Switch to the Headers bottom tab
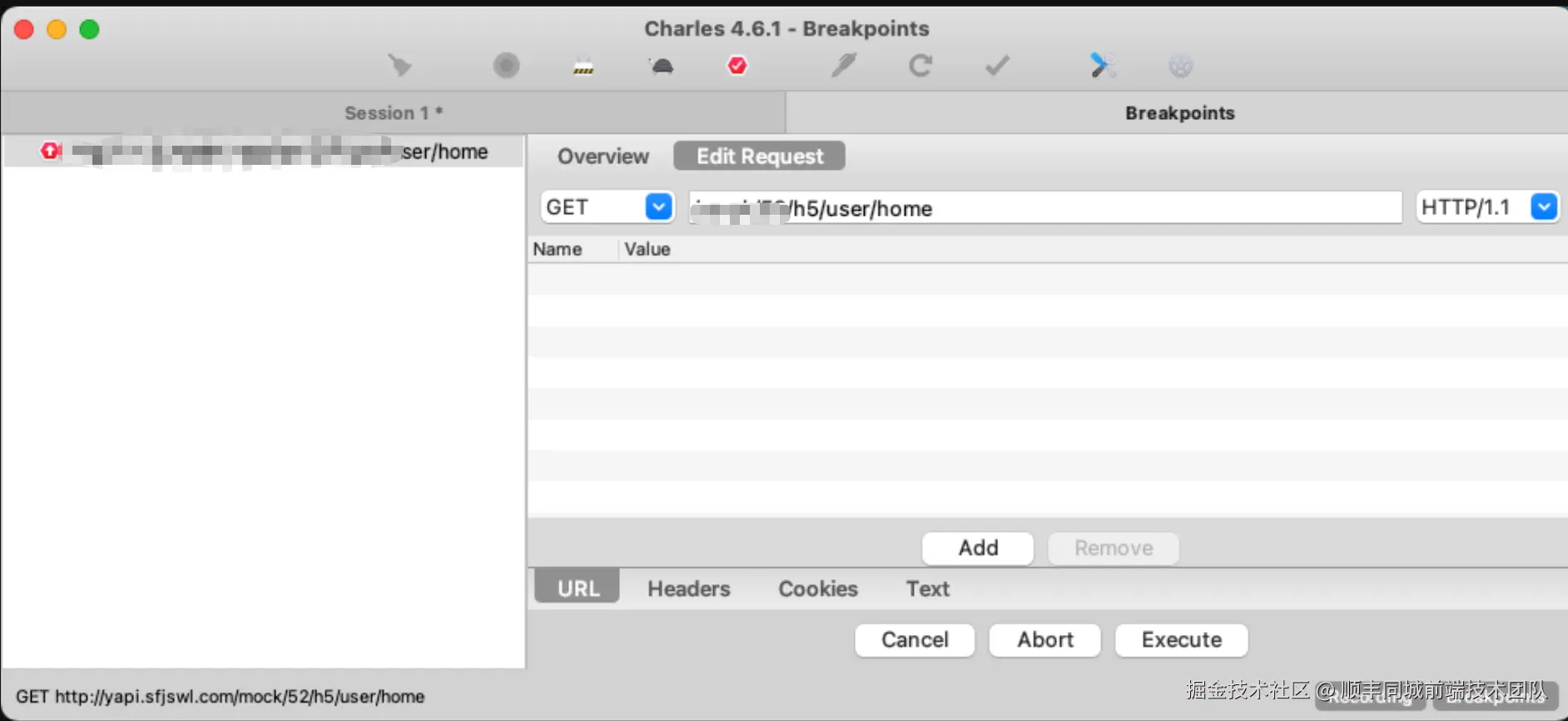Image resolution: width=1568 pixels, height=721 pixels. click(x=689, y=589)
